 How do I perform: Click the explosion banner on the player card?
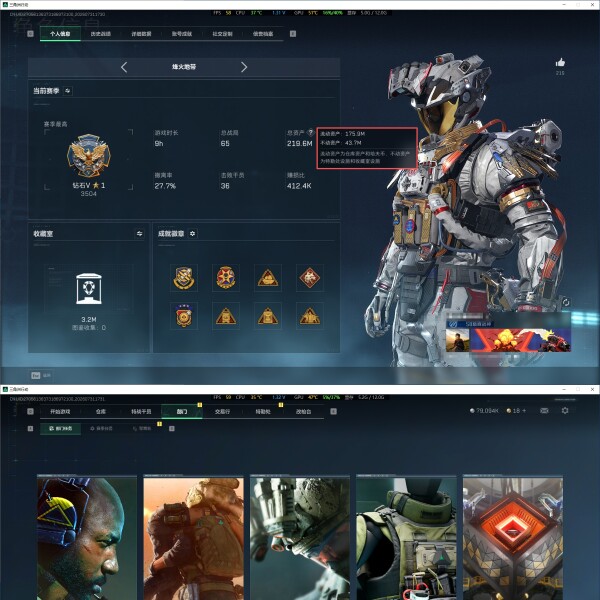tap(520, 340)
